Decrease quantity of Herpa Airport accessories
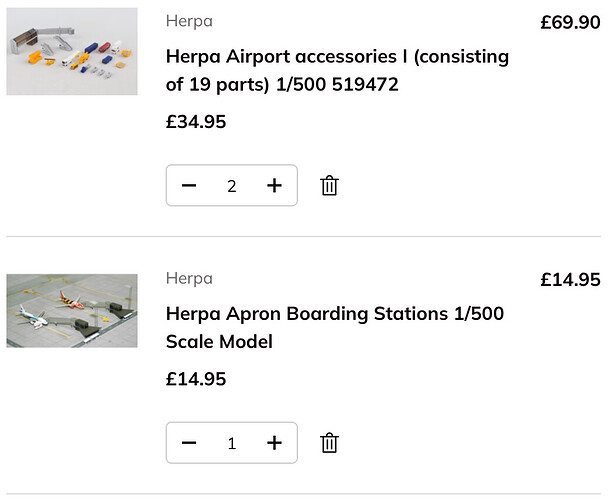 (x=189, y=186)
